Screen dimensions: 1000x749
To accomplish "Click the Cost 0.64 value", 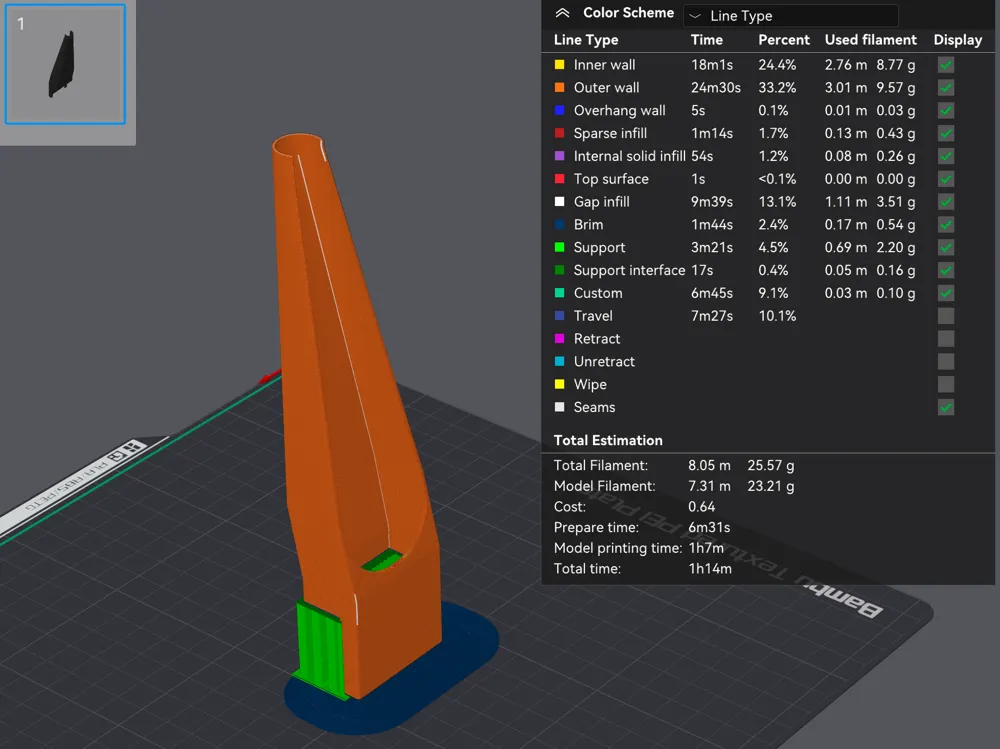I will pos(702,507).
